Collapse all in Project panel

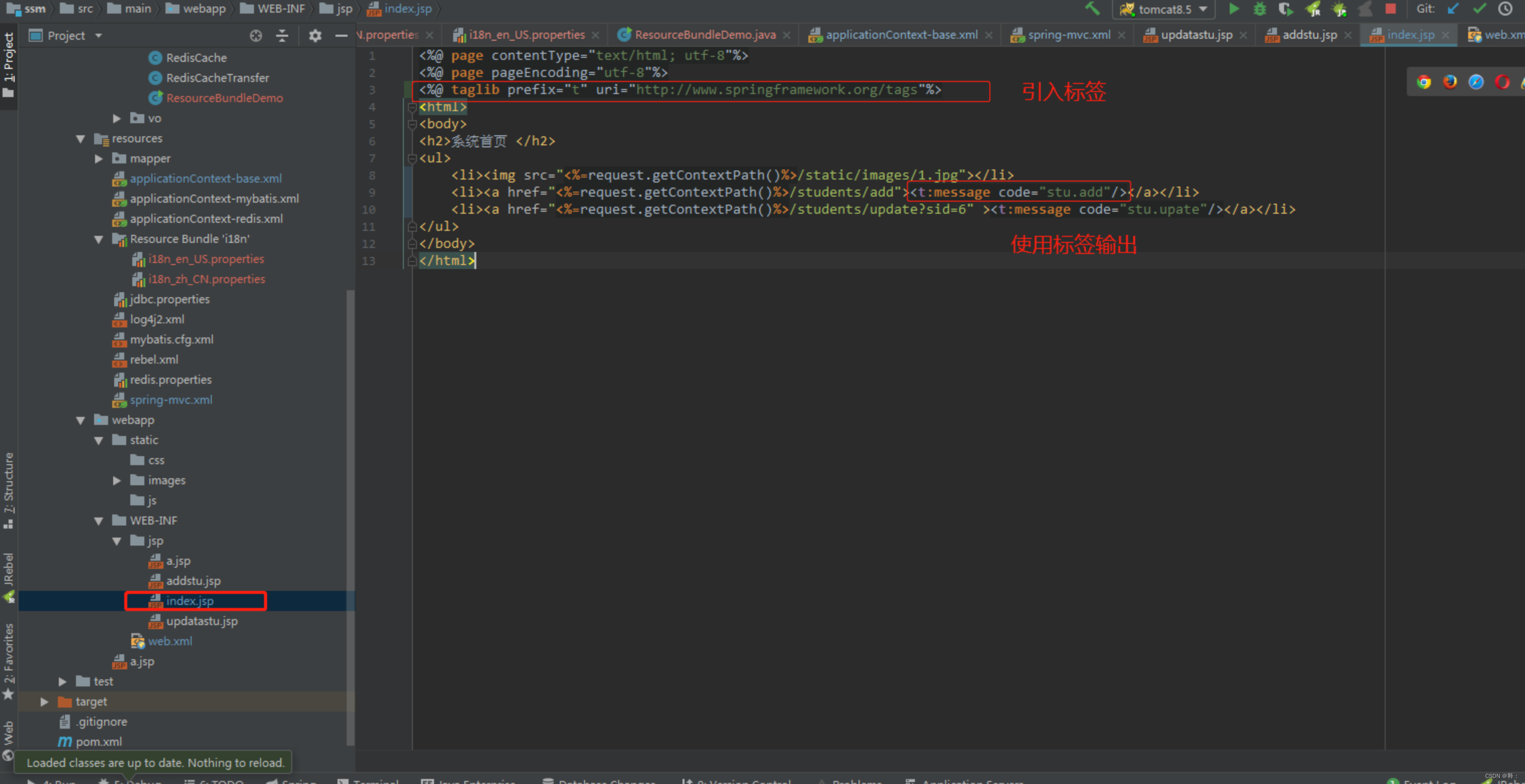(282, 36)
